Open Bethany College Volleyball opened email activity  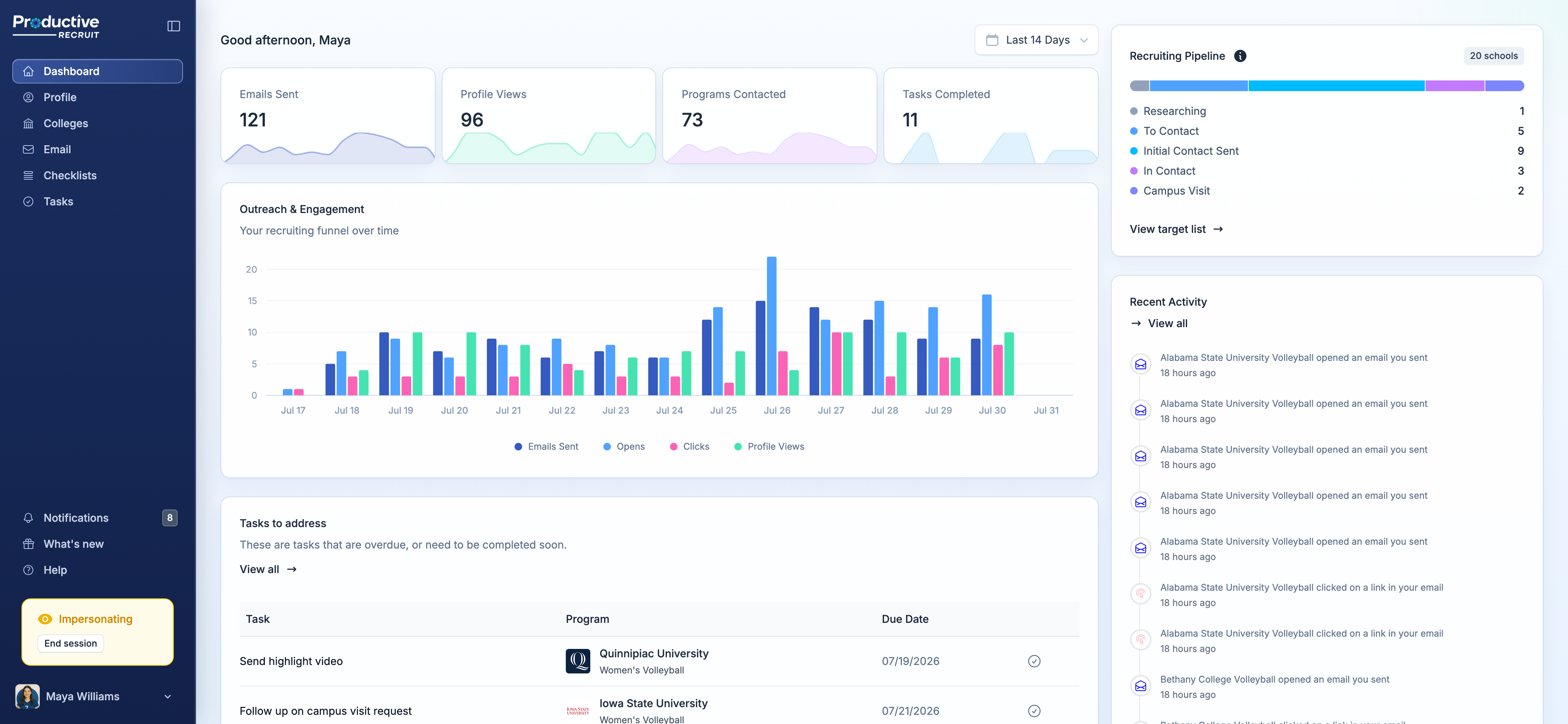tap(1275, 680)
